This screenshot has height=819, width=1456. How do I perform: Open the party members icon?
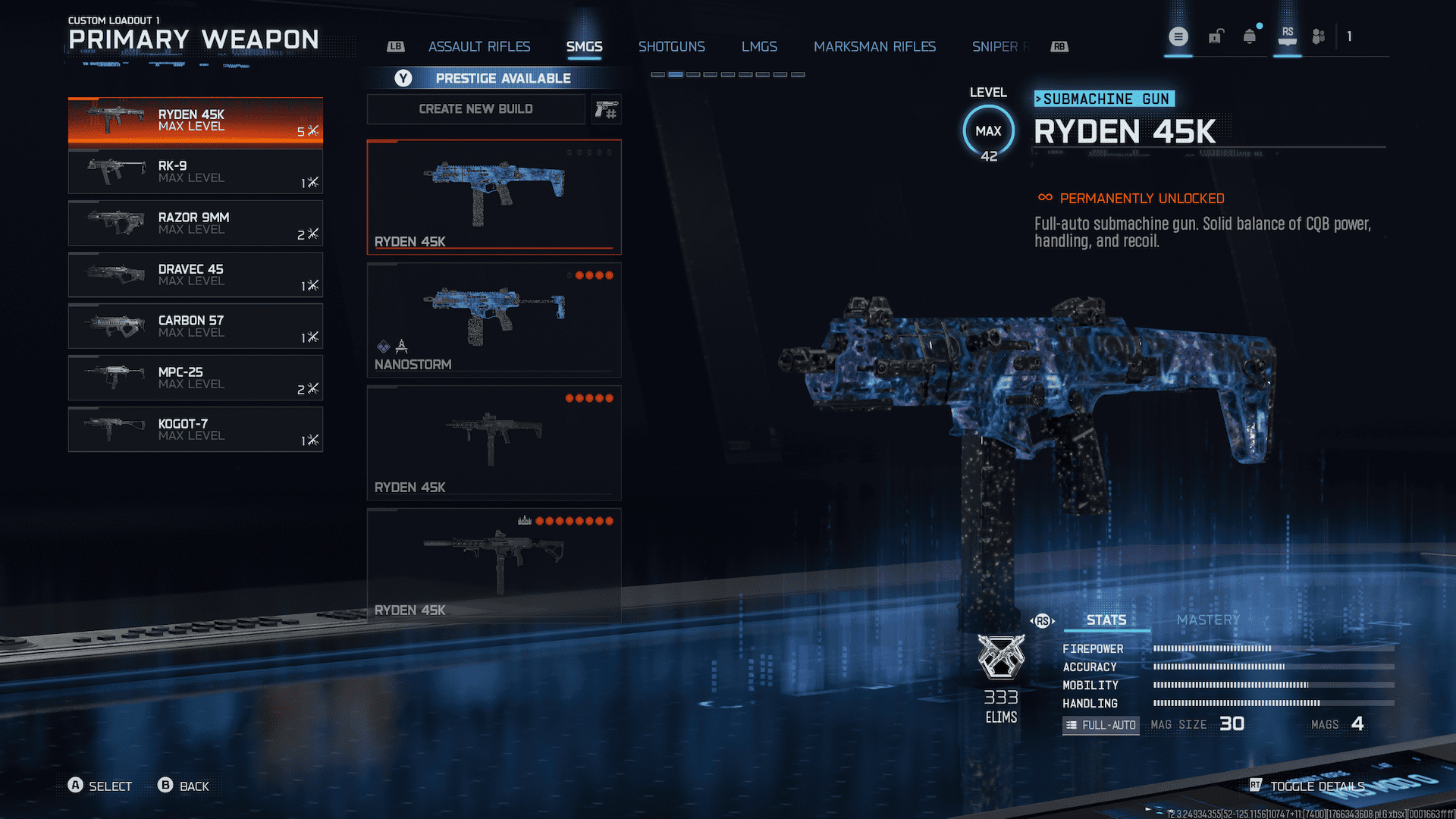[x=1319, y=36]
